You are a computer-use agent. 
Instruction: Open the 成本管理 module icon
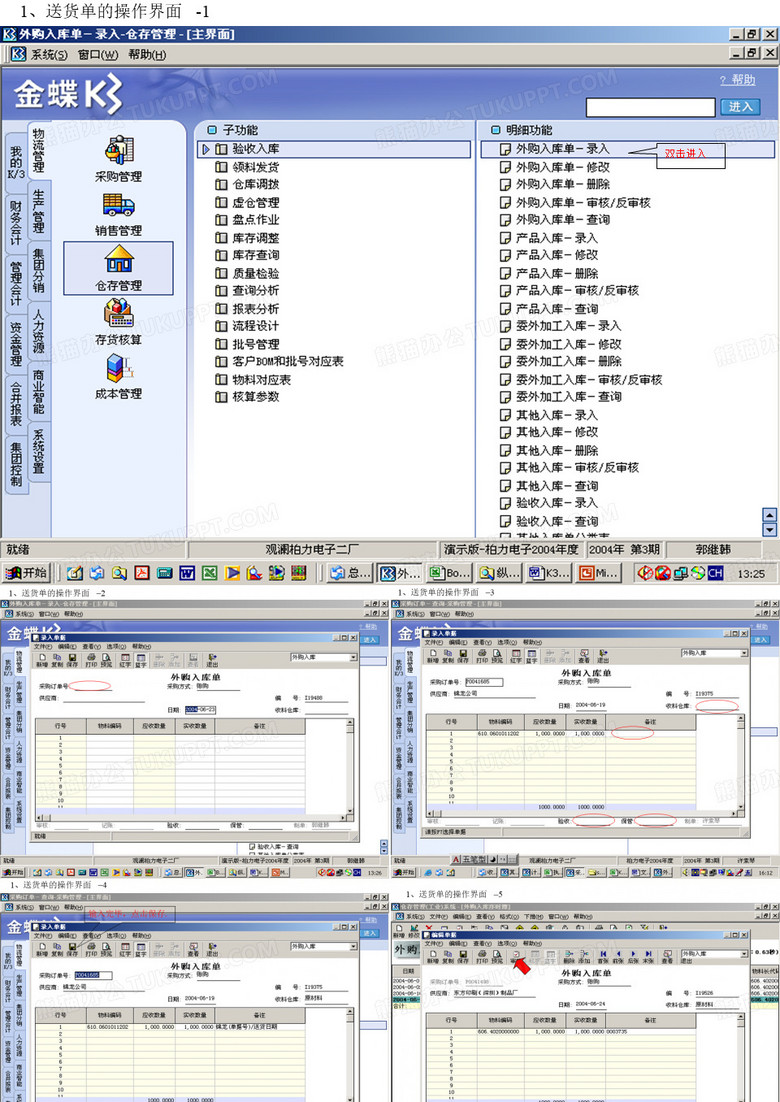click(x=119, y=368)
